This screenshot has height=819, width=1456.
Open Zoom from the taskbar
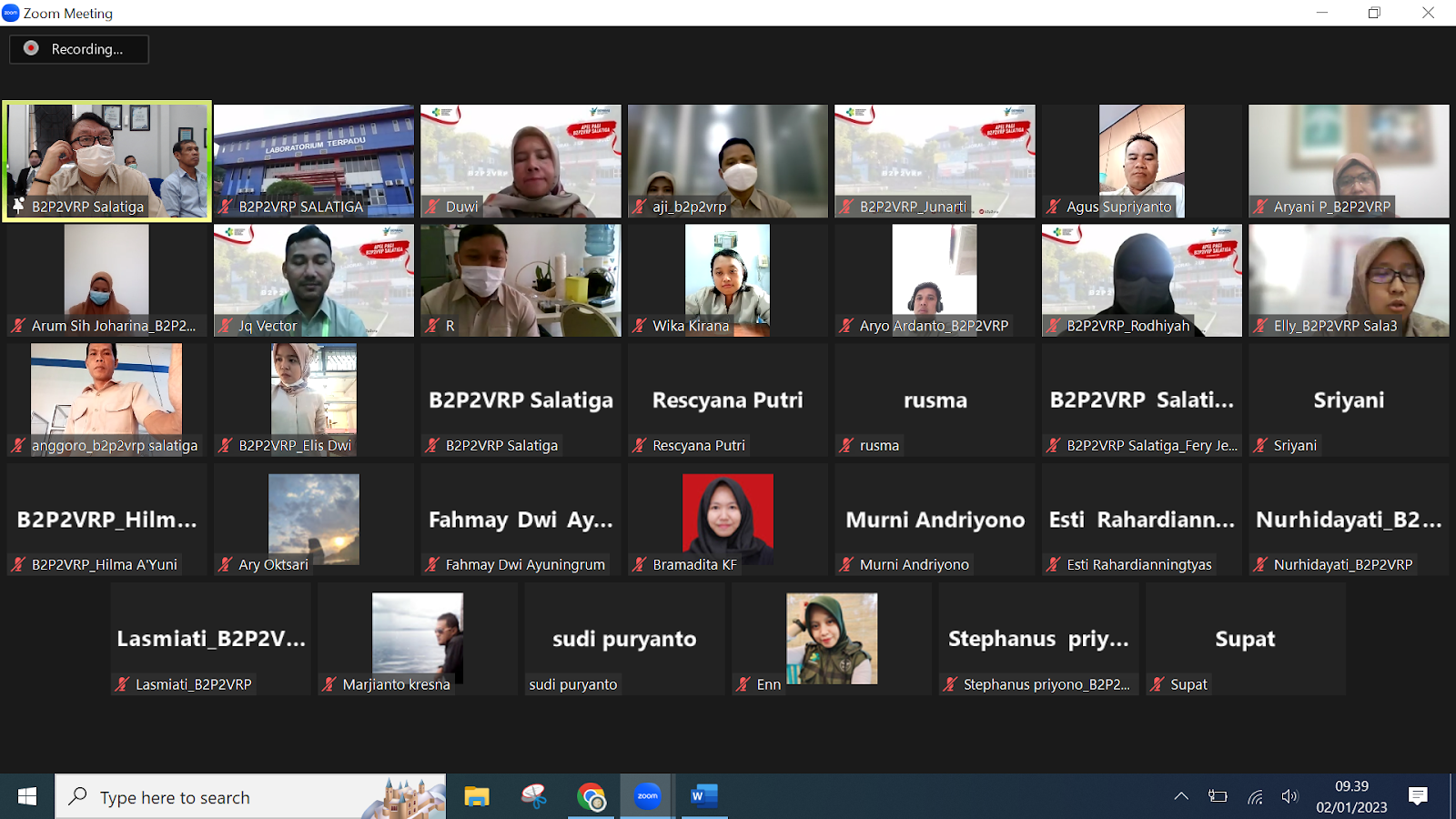click(647, 797)
